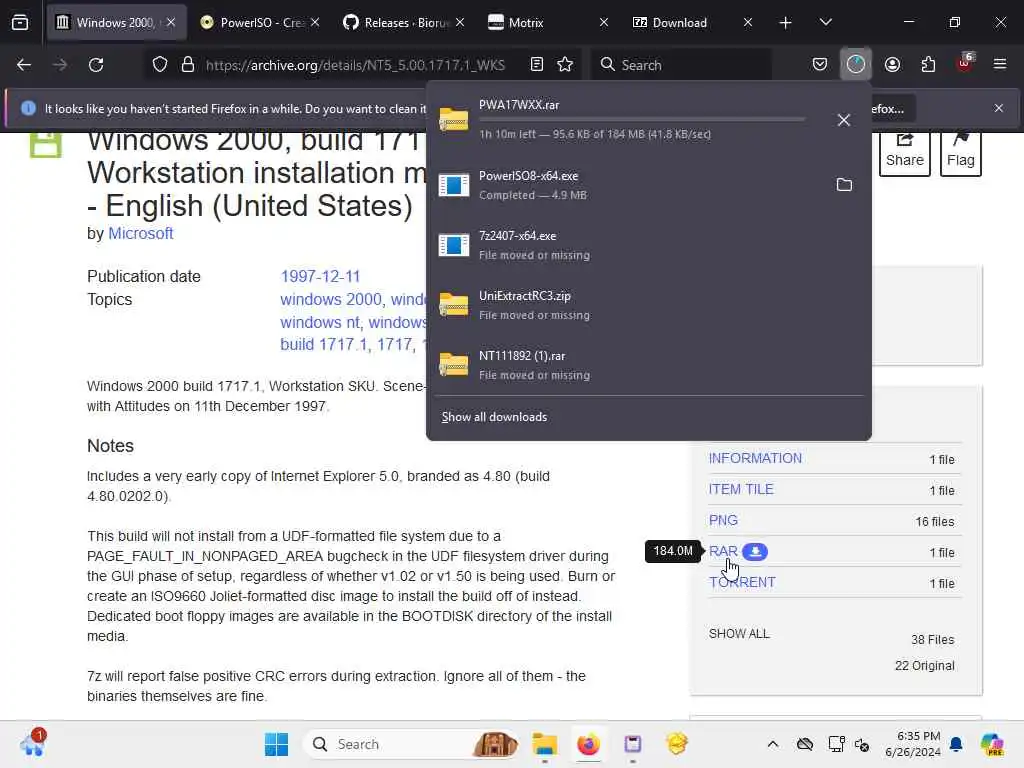Show PowerISO8-x64.exe in folder
The width and height of the screenshot is (1024, 768).
[844, 185]
